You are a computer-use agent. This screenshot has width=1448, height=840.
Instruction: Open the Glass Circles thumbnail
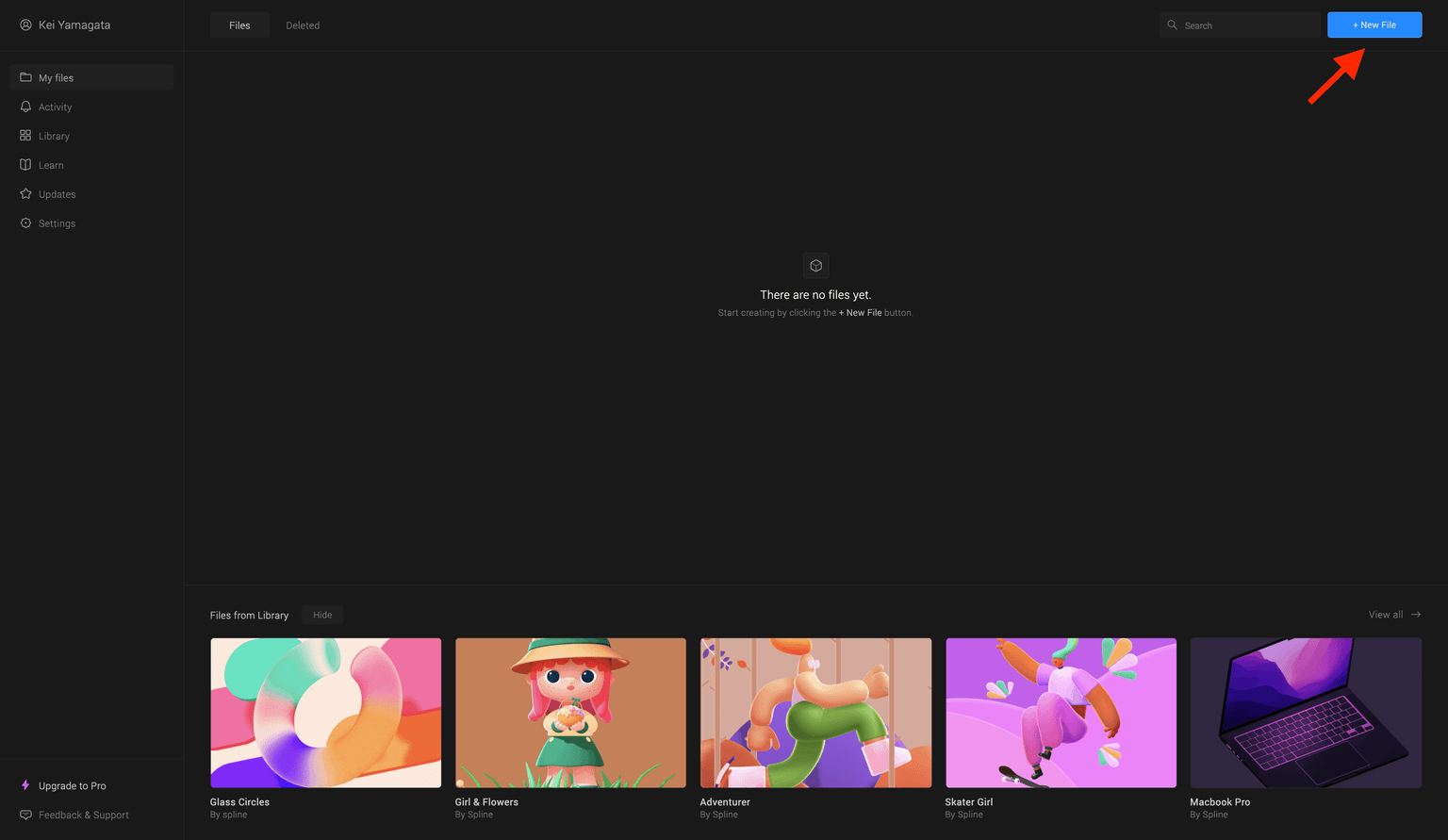point(325,713)
